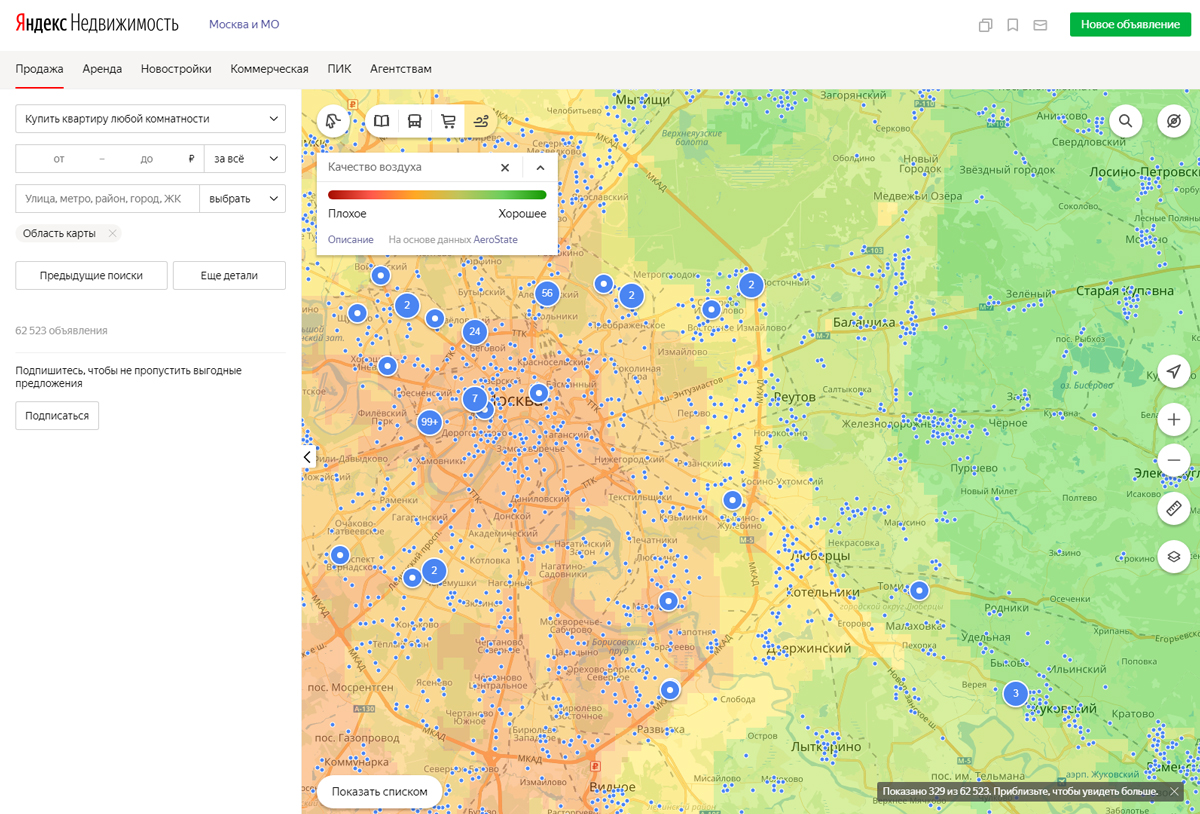The image size is (1200, 814).
Task: Show the shops infrastructure layer with cart icon
Action: pyautogui.click(x=448, y=121)
